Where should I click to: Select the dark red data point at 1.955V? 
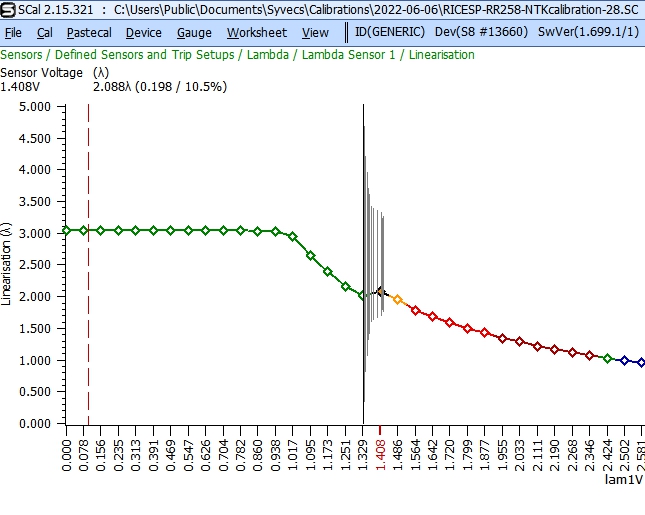502,339
